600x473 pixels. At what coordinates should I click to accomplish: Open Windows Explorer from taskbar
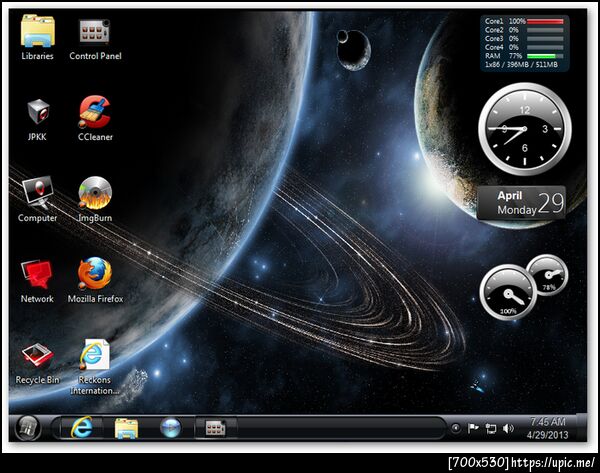[x=126, y=428]
